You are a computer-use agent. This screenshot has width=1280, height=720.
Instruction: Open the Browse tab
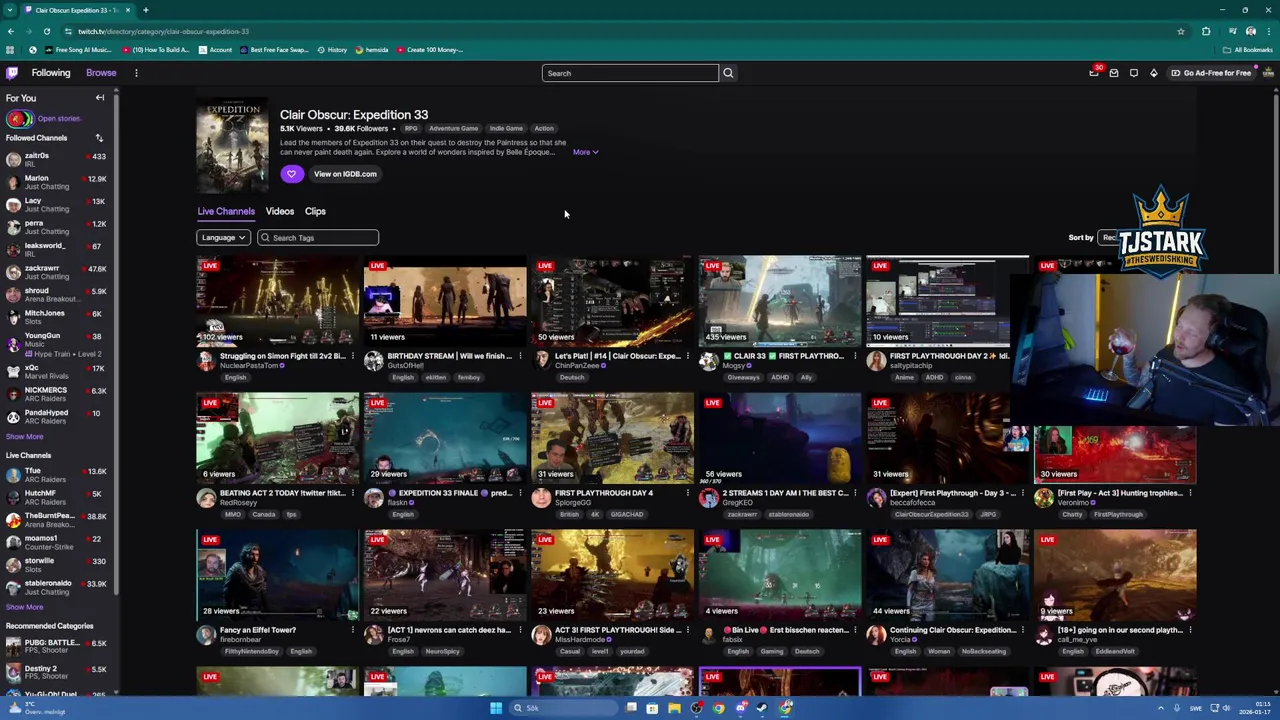pos(101,73)
